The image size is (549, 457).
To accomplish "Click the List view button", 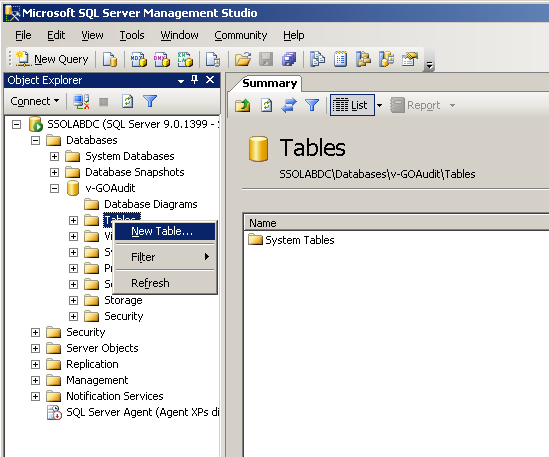I will [352, 105].
